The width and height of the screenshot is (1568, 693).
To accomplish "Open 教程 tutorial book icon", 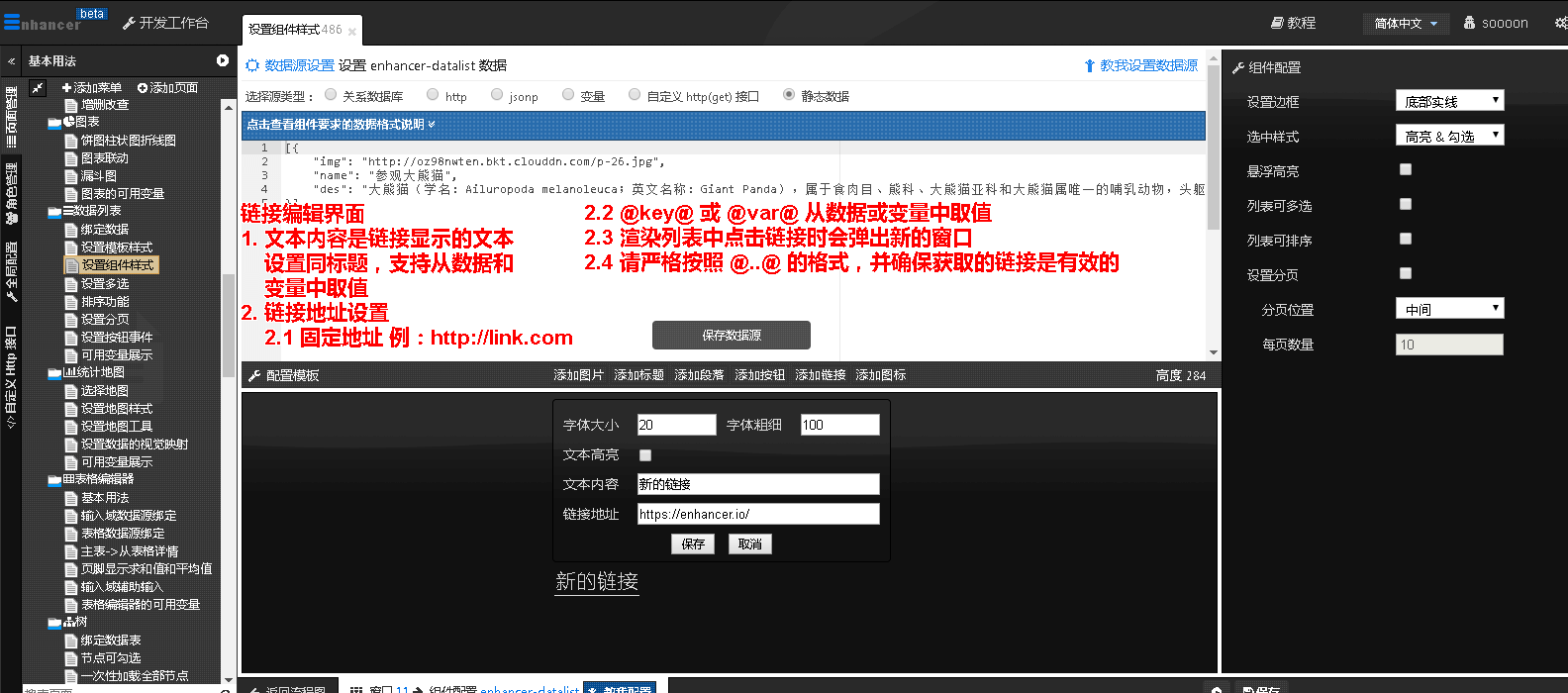I will tap(1277, 23).
